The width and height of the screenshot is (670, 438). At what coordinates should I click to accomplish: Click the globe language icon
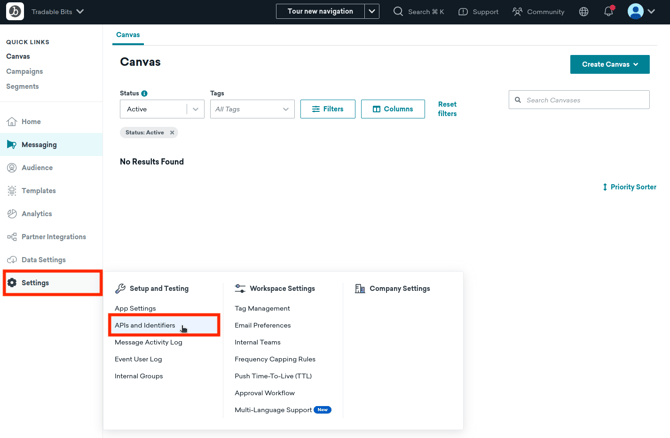(584, 12)
